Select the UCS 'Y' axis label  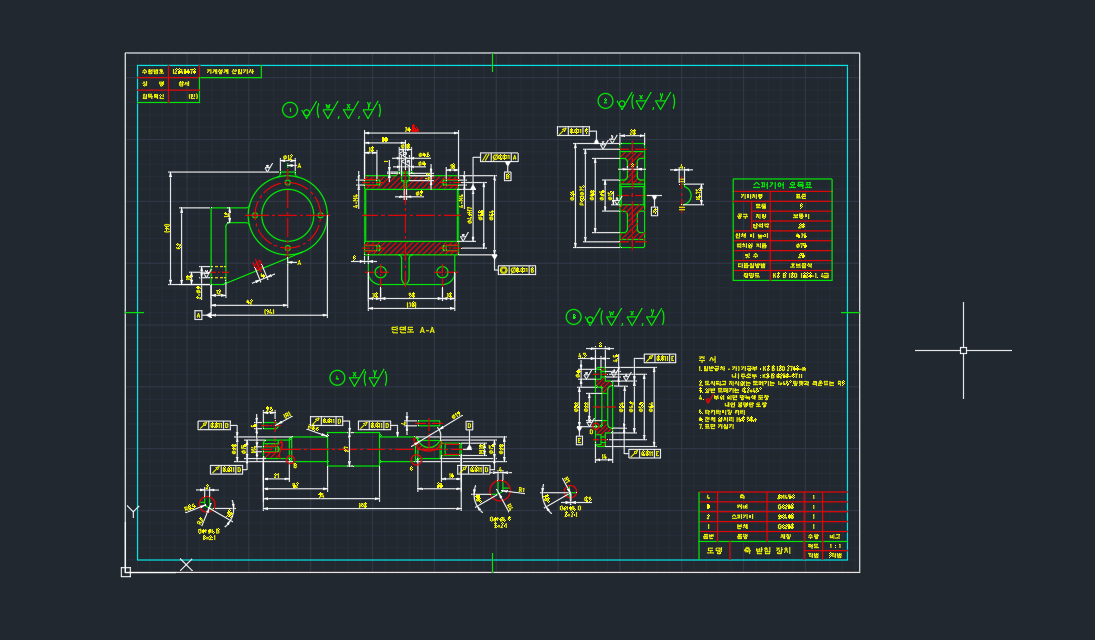(x=133, y=511)
